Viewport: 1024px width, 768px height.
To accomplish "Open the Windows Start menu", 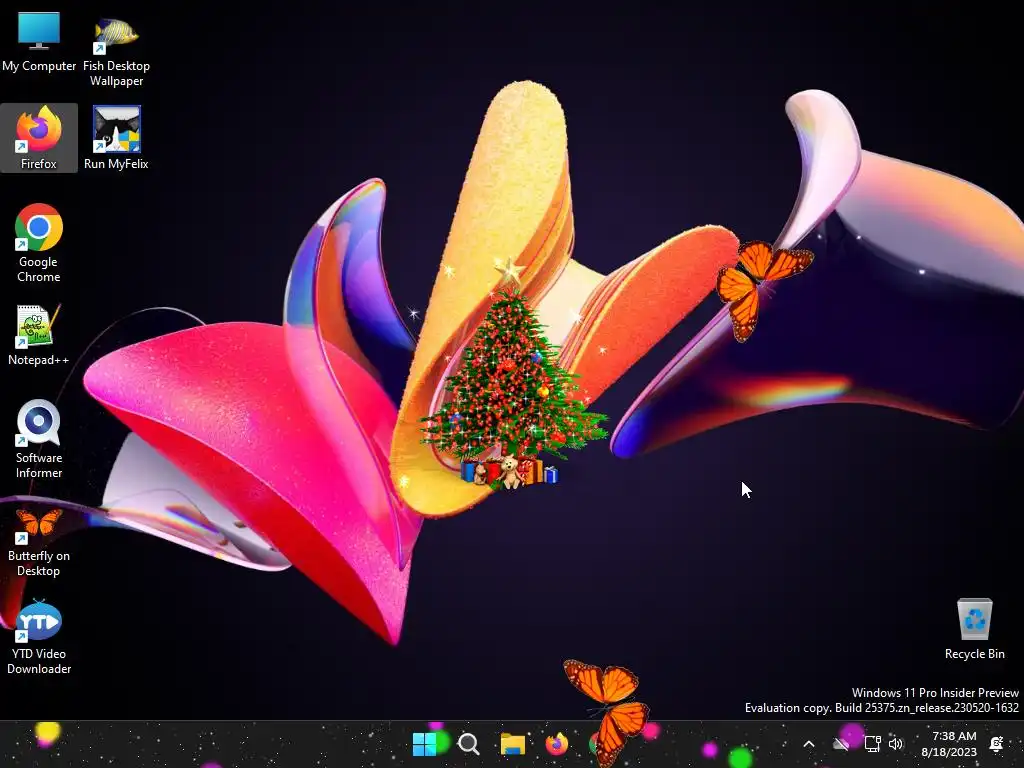I will 424,744.
